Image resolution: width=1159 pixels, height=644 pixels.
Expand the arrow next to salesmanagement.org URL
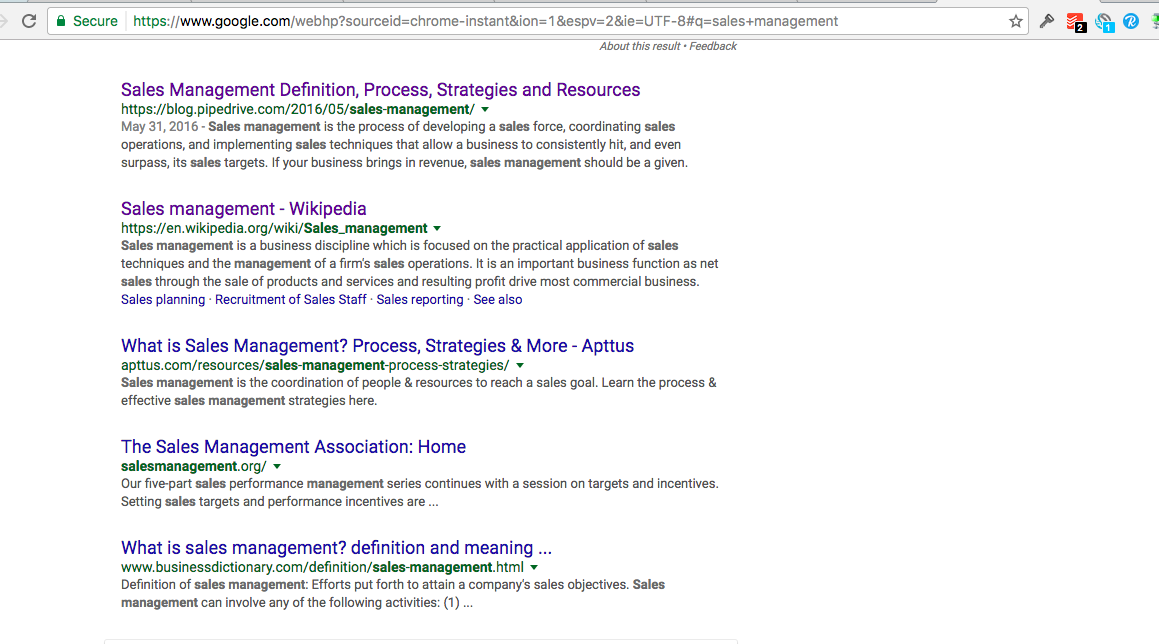277,467
